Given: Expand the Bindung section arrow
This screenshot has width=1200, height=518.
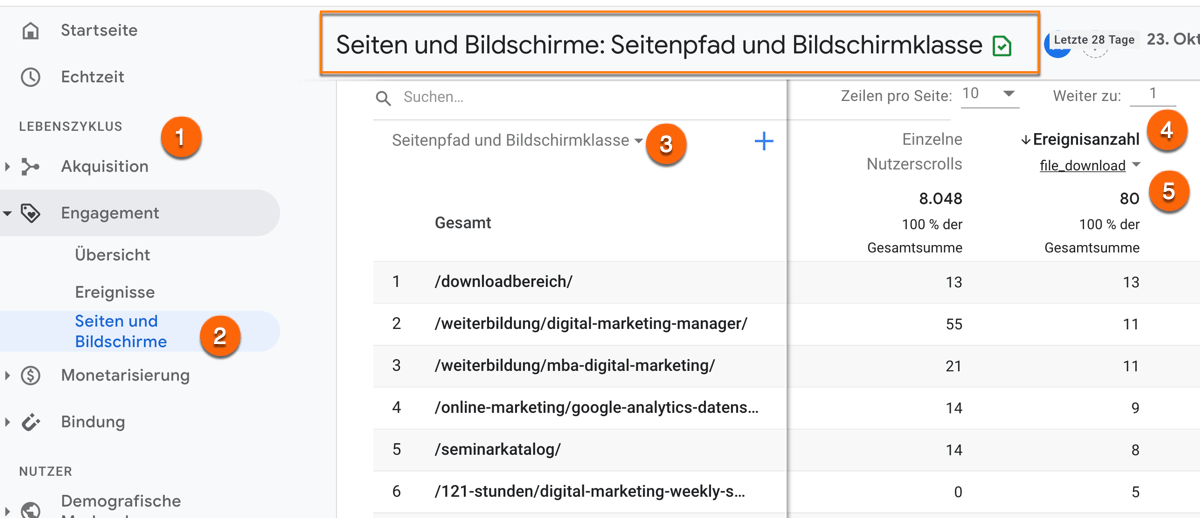Looking at the screenshot, I should click(x=8, y=422).
